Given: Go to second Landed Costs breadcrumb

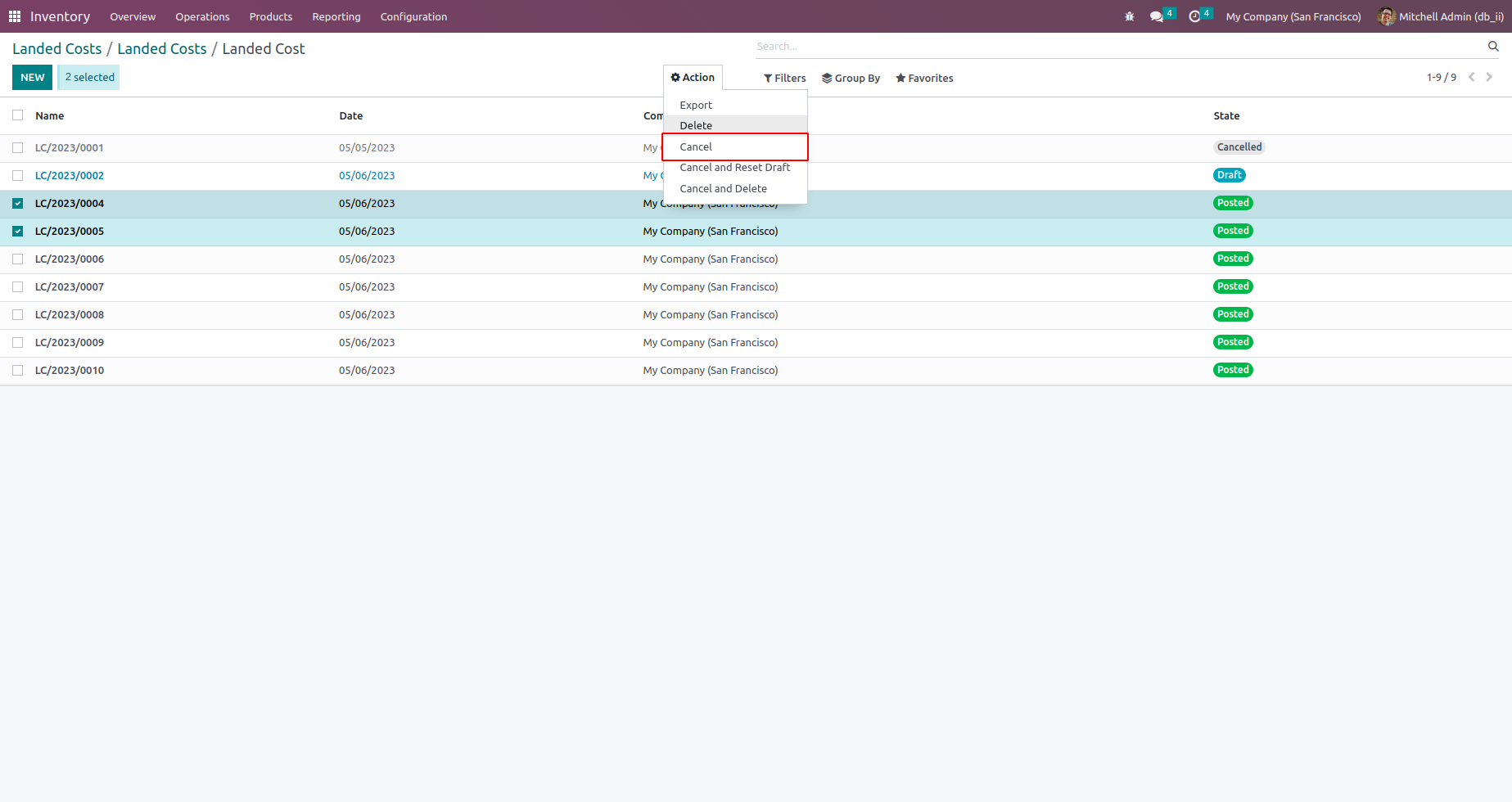Looking at the screenshot, I should pos(162,49).
